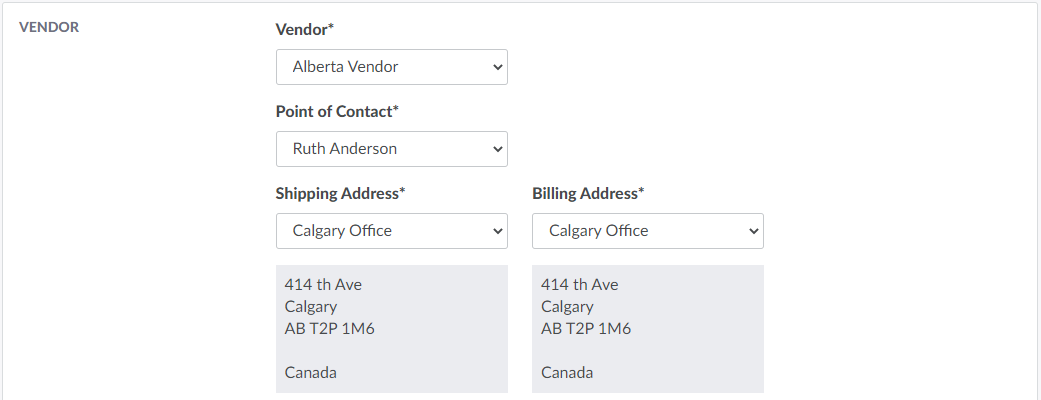Click the chevron arrow on Alberta Vendor select
The height and width of the screenshot is (400, 1041).
point(498,67)
